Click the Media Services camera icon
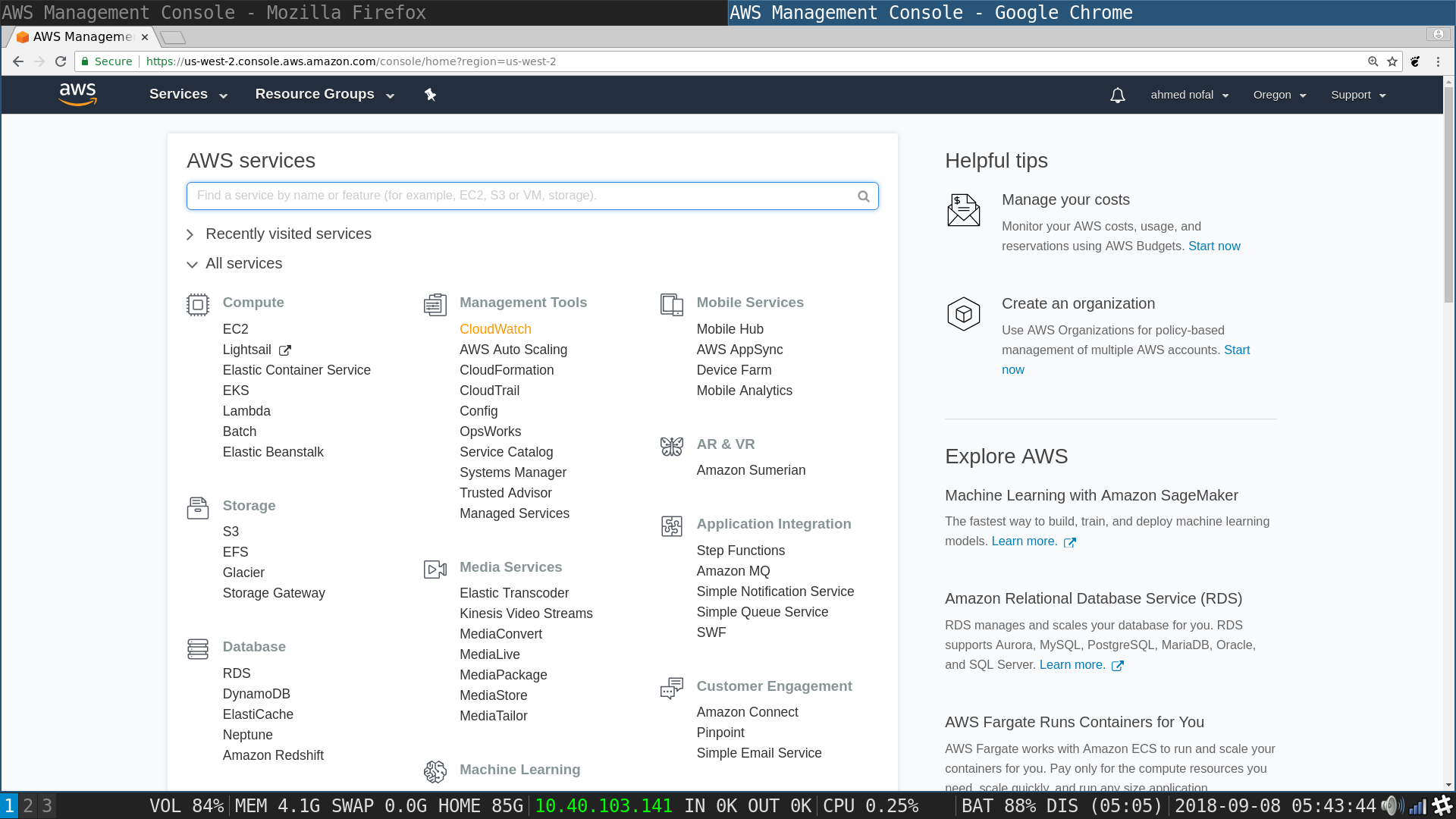 click(435, 570)
